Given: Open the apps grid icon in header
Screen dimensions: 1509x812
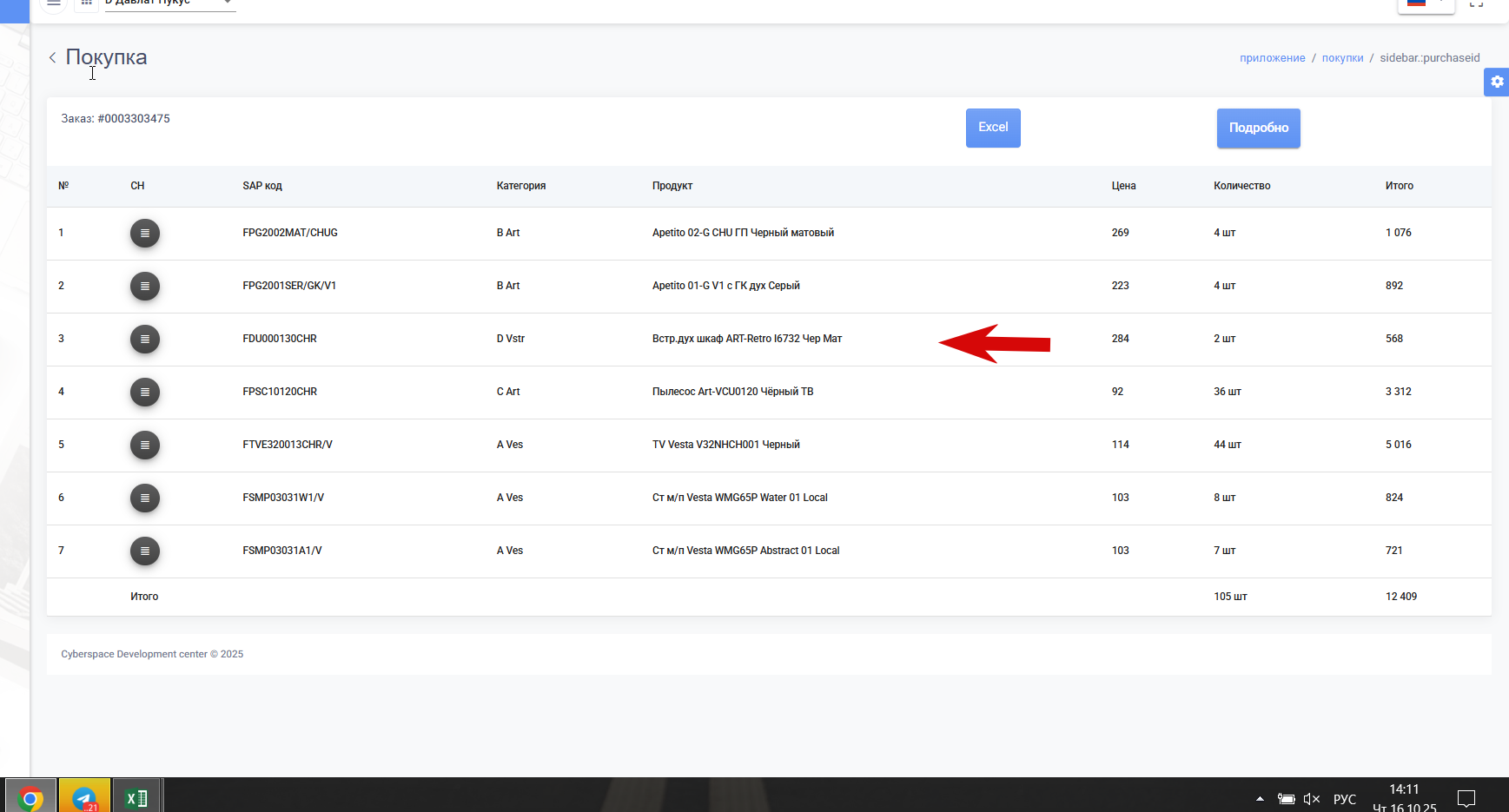Looking at the screenshot, I should coord(87,3).
